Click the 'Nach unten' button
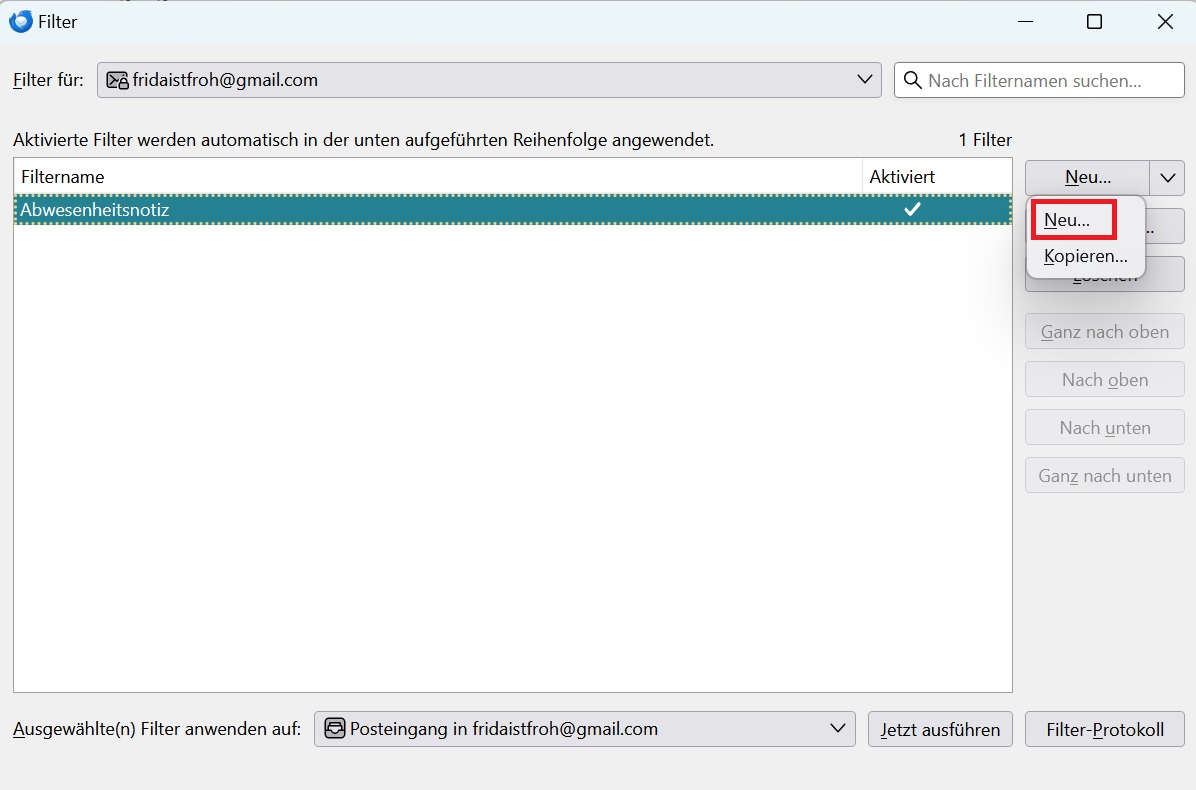 coord(1104,428)
